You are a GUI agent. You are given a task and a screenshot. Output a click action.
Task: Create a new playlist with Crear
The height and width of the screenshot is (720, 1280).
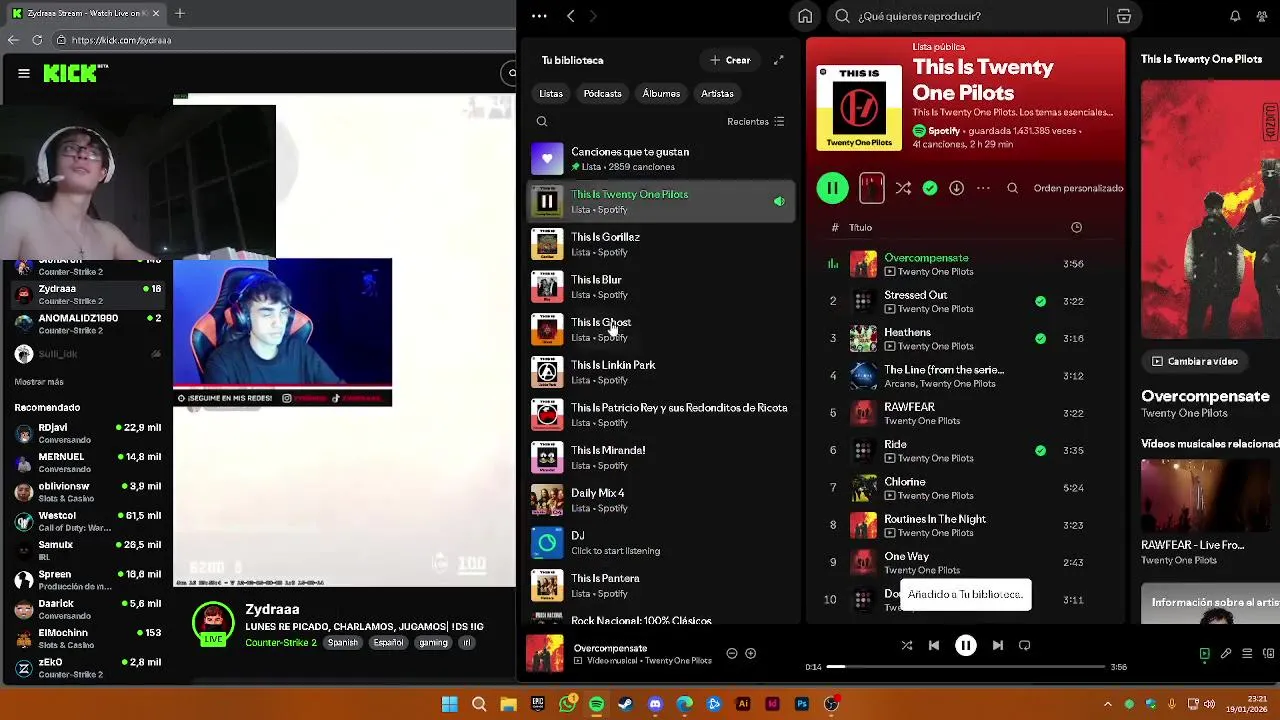(x=730, y=60)
